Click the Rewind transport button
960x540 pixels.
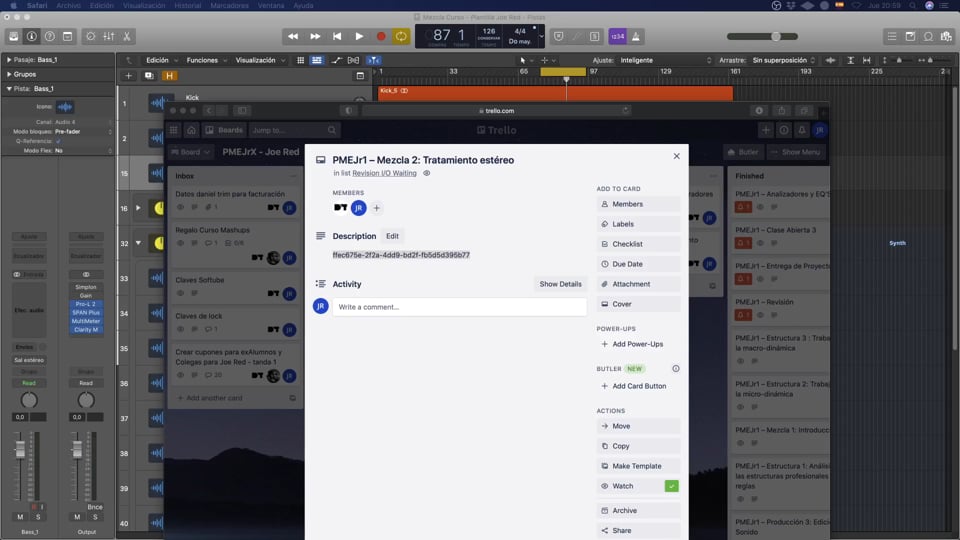click(x=293, y=36)
